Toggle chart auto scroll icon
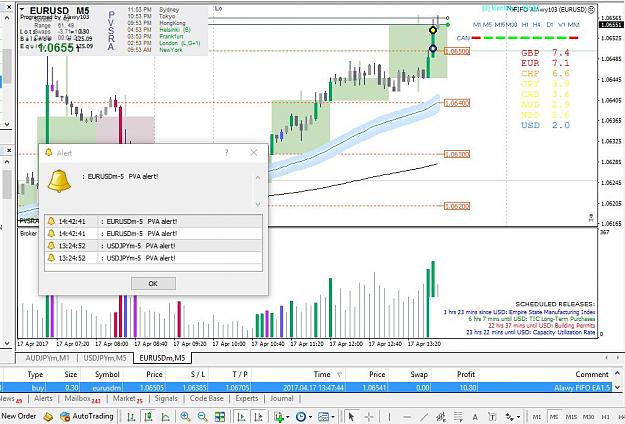Screen dimensions: 625x424 point(241,417)
